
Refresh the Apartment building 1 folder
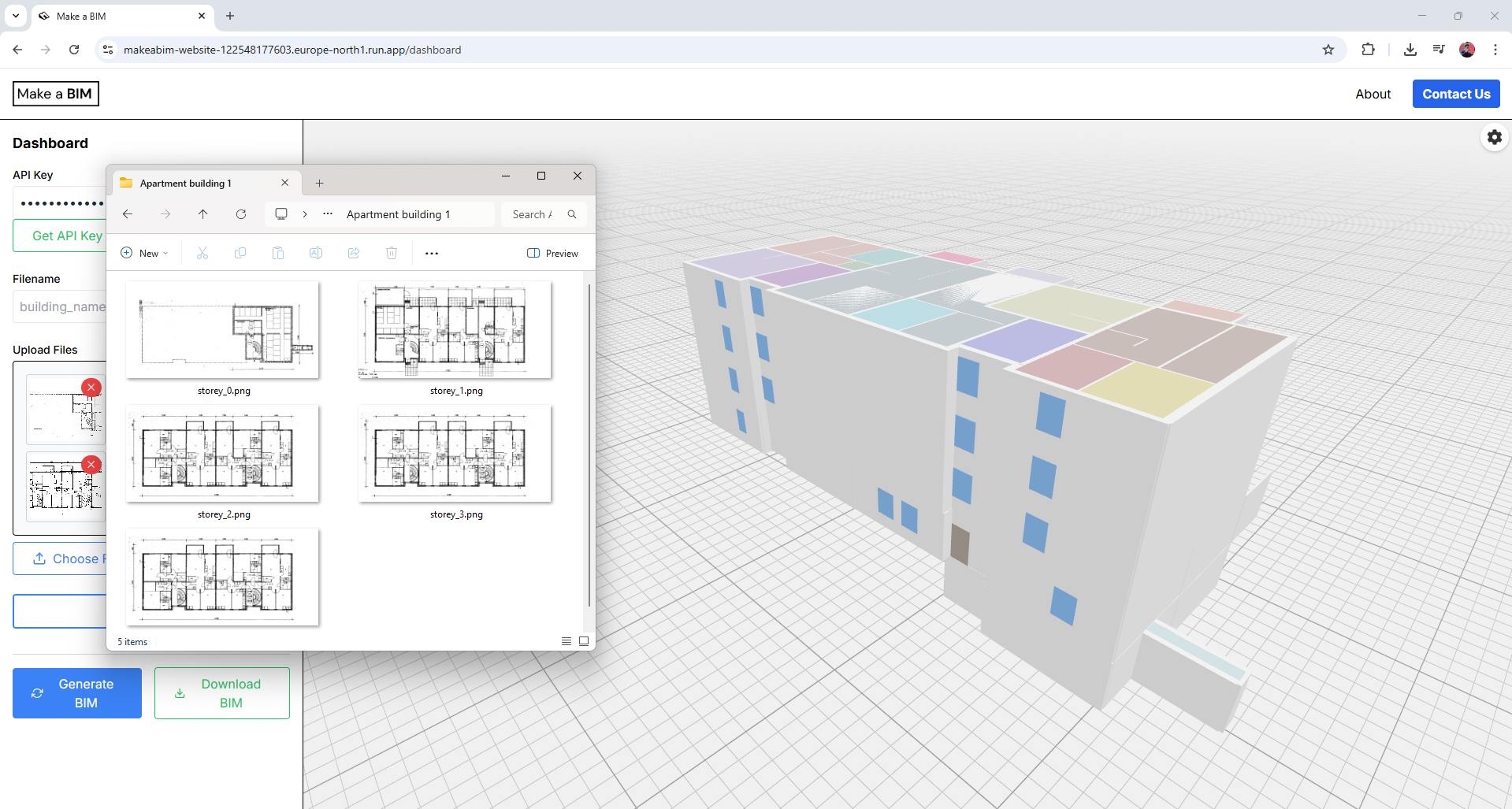pyautogui.click(x=241, y=213)
